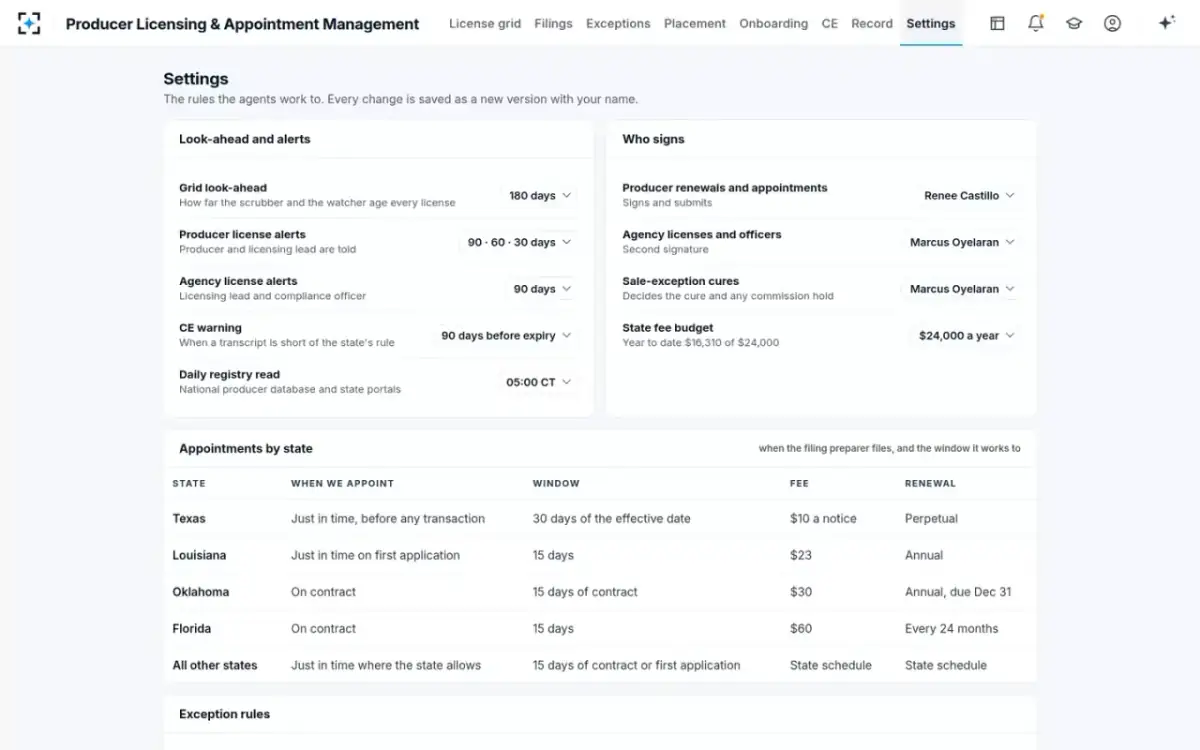This screenshot has height=750, width=1200.
Task: Open Grid look-ahead 180 days dropdown
Action: click(x=540, y=196)
